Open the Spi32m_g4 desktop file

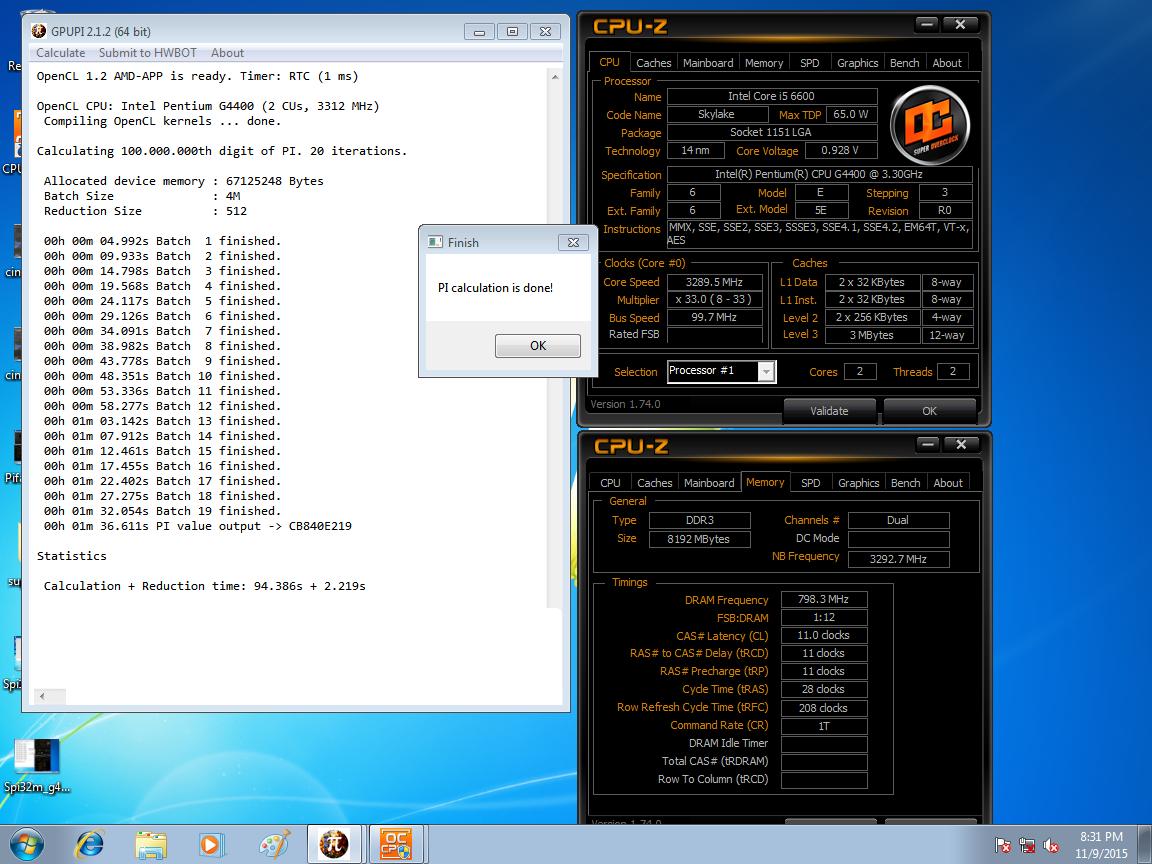(36, 766)
